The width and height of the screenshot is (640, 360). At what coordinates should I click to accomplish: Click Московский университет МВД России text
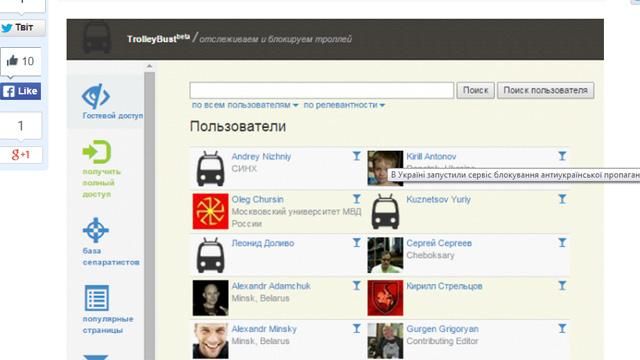point(296,218)
